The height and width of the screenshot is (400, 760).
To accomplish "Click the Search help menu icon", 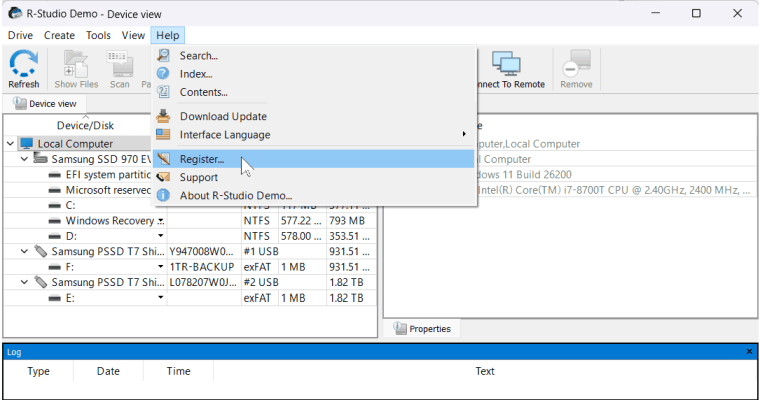I will click(163, 55).
